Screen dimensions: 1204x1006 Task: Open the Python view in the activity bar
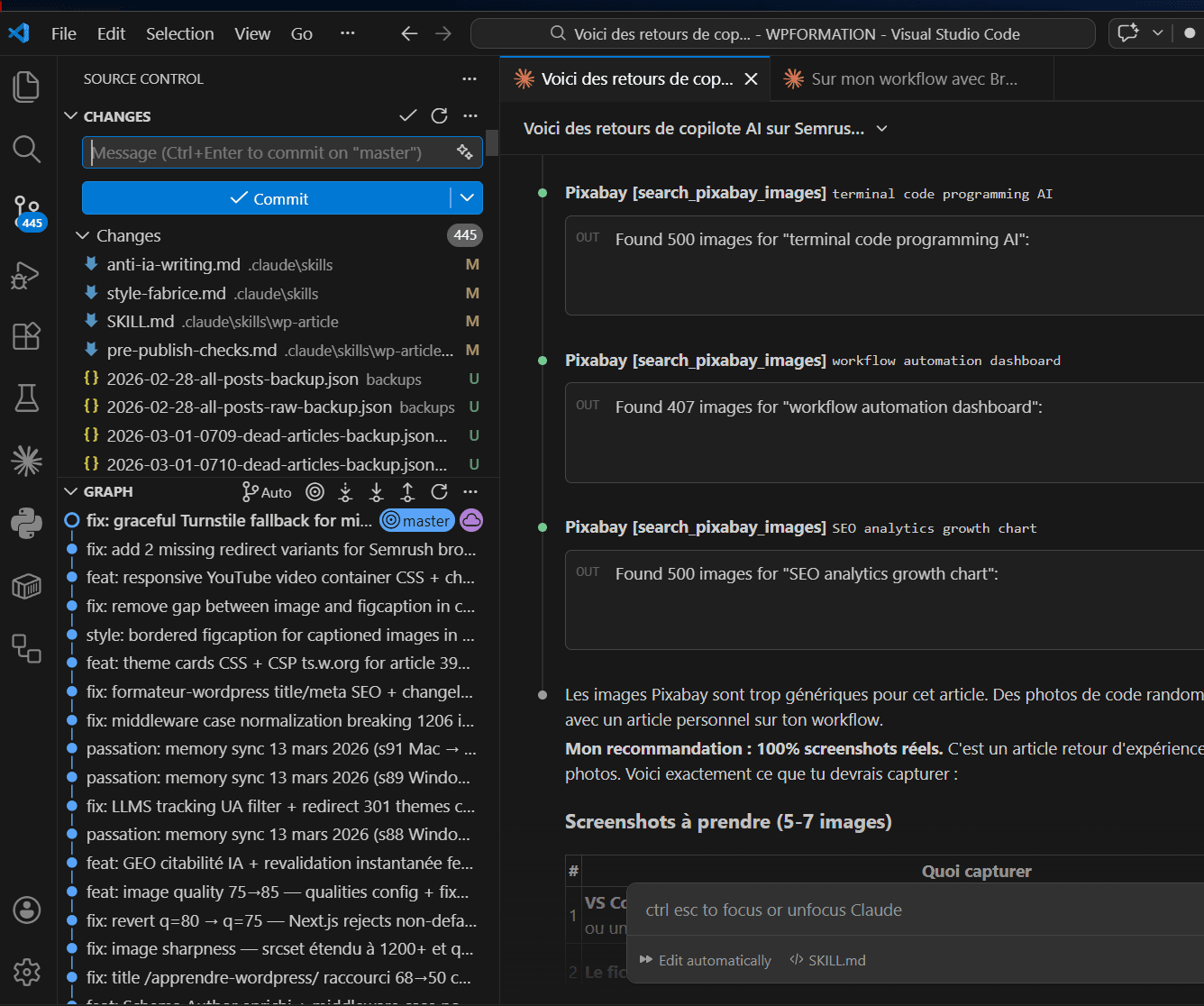[26, 524]
